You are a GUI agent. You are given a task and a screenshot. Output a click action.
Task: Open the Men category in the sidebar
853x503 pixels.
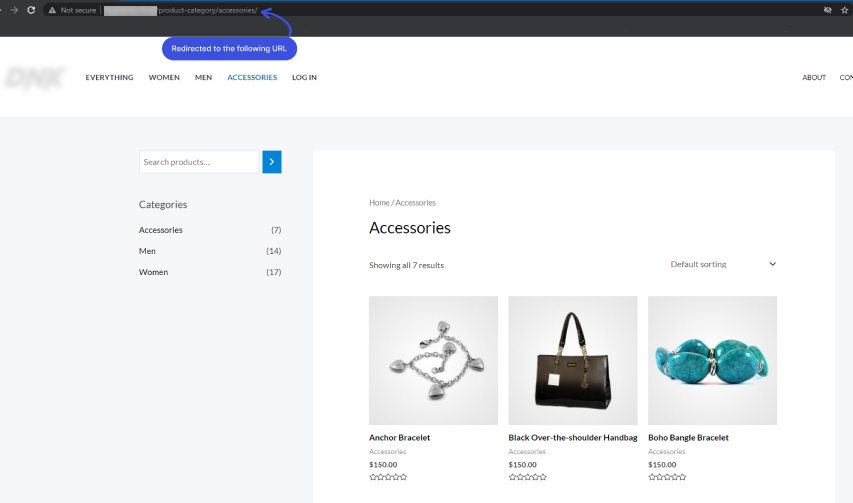(x=147, y=251)
